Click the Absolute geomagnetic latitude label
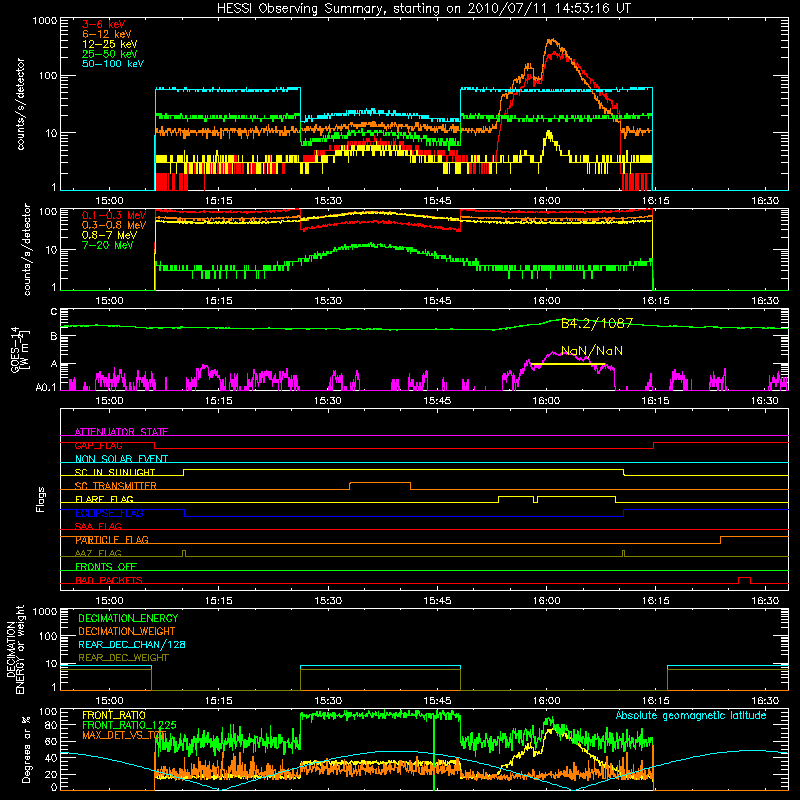Image resolution: width=800 pixels, height=800 pixels. pyautogui.click(x=691, y=715)
